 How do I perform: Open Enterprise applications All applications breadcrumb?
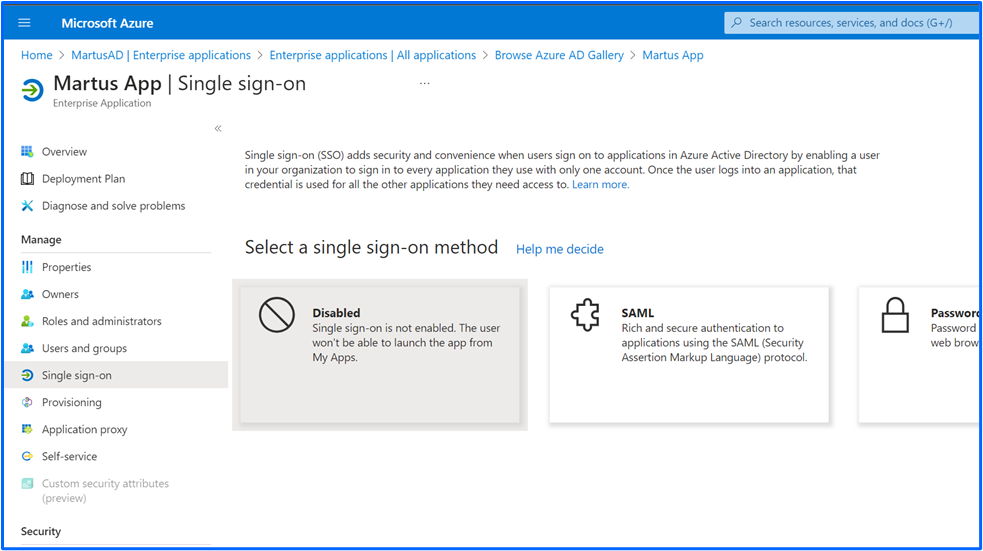[372, 55]
